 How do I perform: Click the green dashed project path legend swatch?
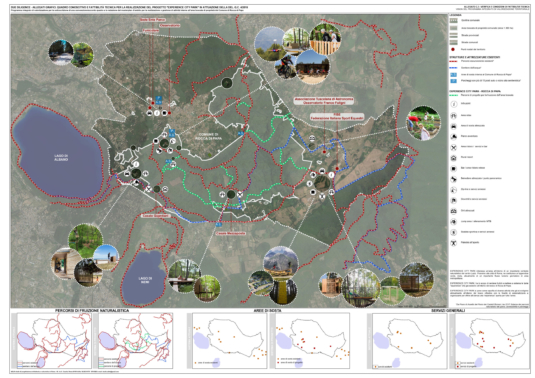point(453,96)
